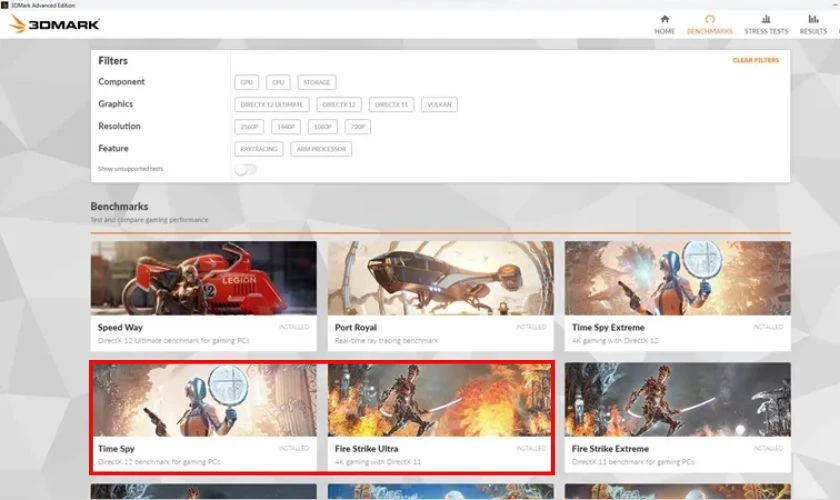Screen dimensions: 840x500
Task: Click INSTALLED label on Fire Strike Extreme card
Action: [x=768, y=448]
